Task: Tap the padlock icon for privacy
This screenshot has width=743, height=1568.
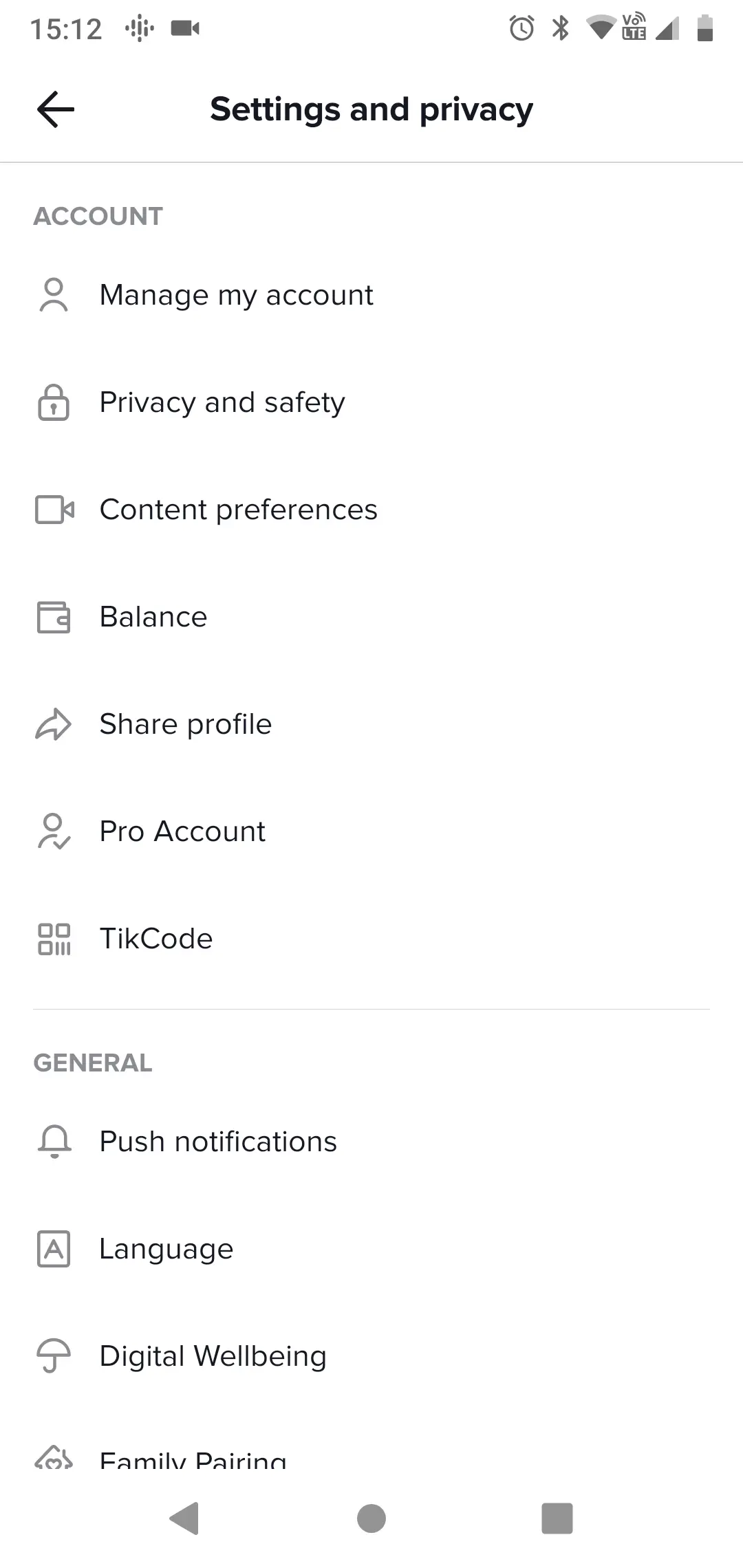Action: pos(54,402)
